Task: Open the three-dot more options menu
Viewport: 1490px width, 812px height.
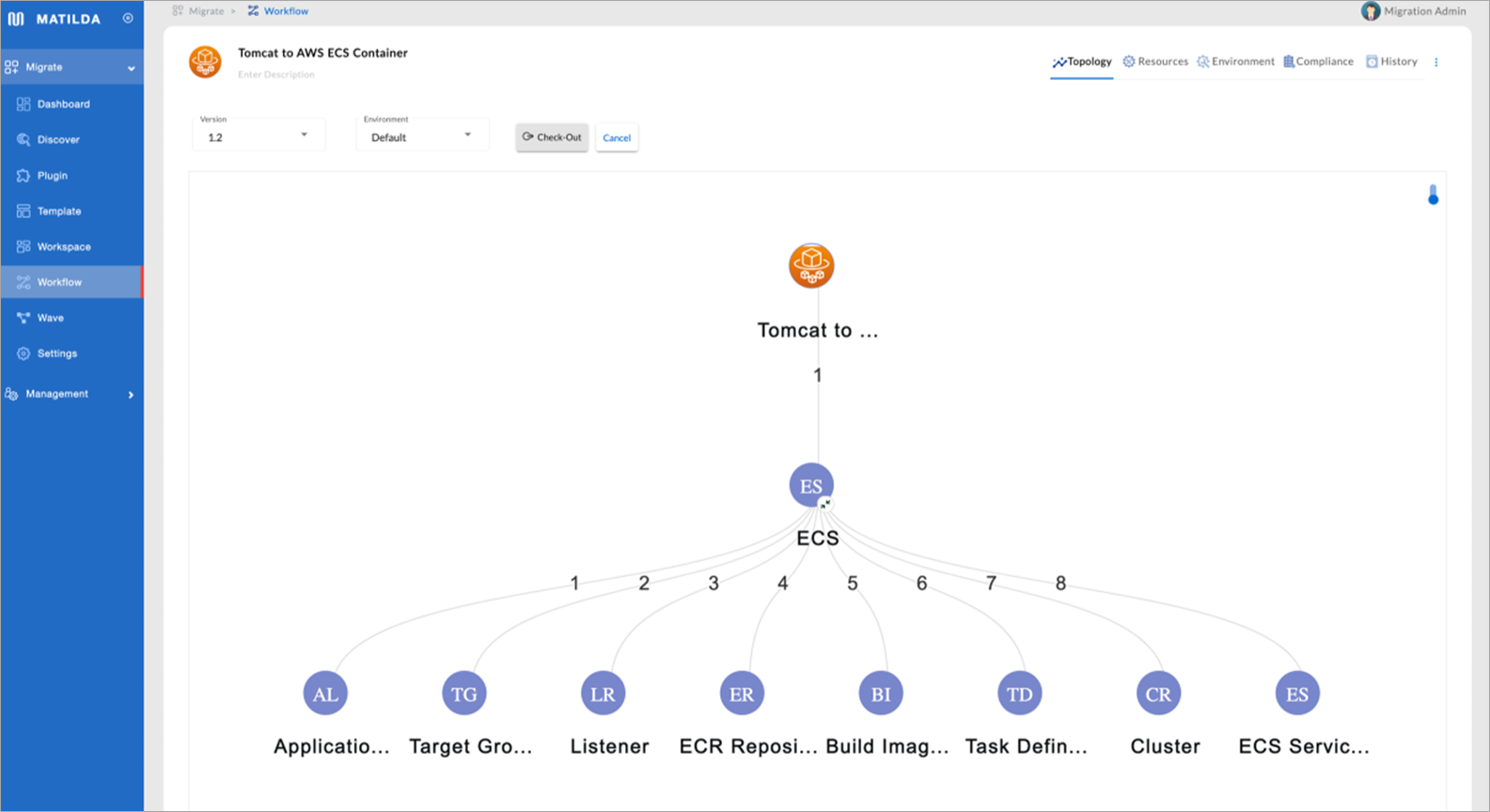Action: (1435, 62)
